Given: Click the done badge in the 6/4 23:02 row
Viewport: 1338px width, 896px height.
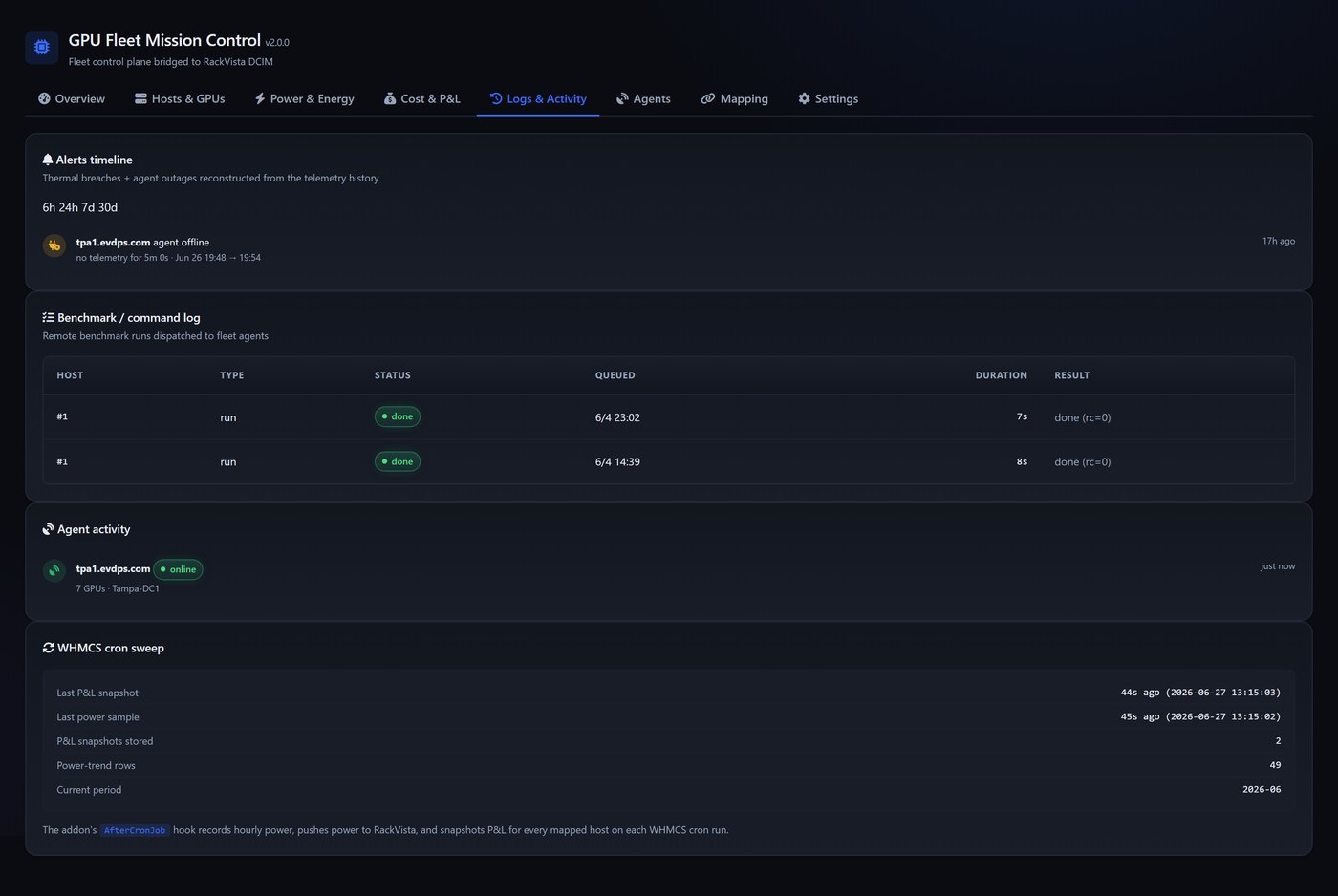Looking at the screenshot, I should tap(398, 416).
